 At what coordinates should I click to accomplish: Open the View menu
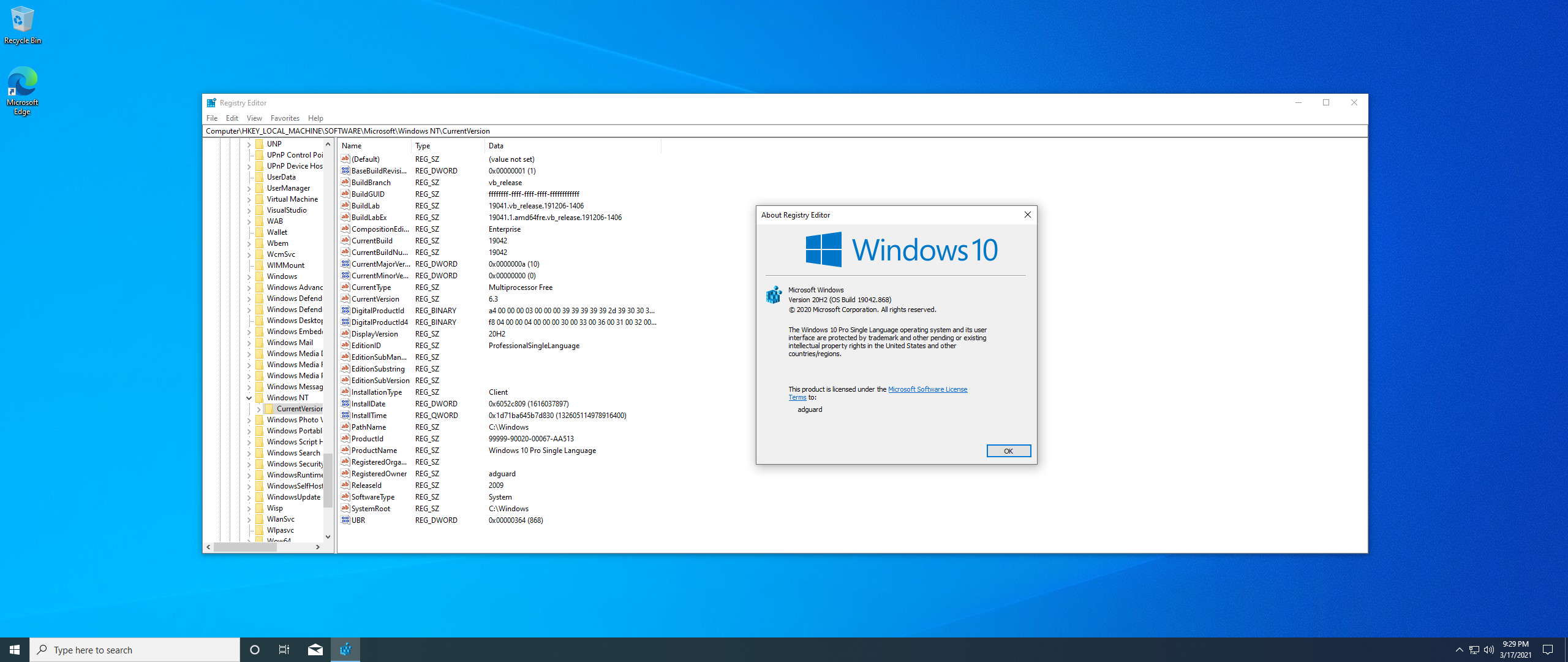pyautogui.click(x=254, y=118)
